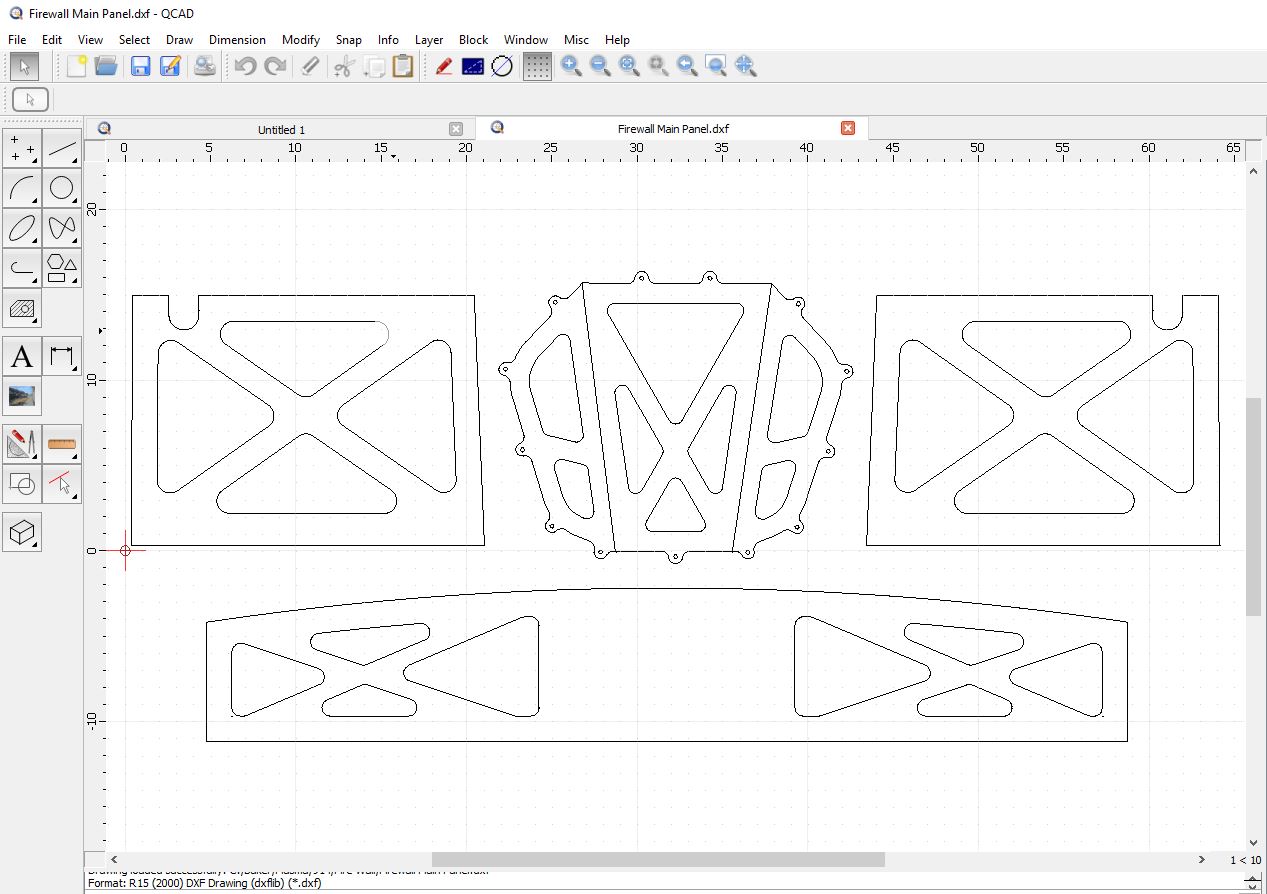Click the Zoom In magnifier
Viewport: 1267px width, 894px height.
(571, 66)
